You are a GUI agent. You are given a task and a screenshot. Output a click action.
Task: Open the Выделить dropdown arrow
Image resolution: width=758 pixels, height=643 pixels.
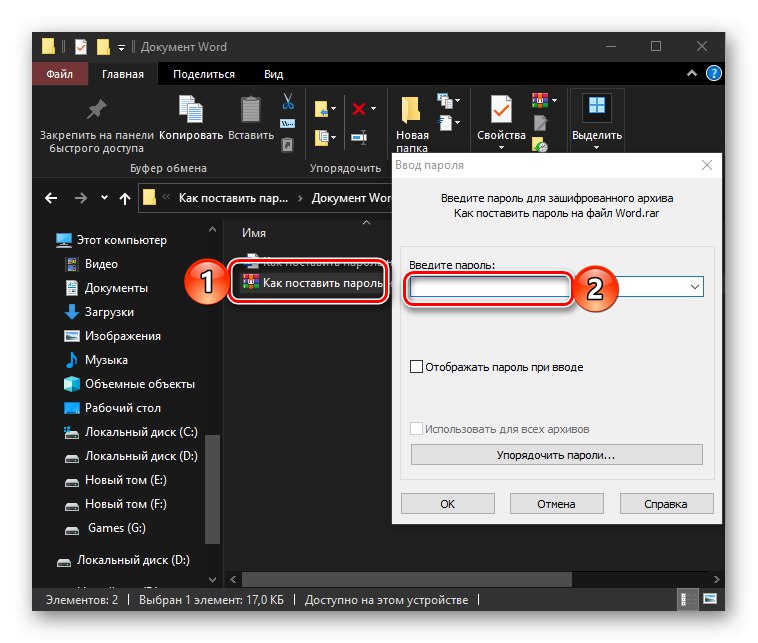(x=596, y=147)
